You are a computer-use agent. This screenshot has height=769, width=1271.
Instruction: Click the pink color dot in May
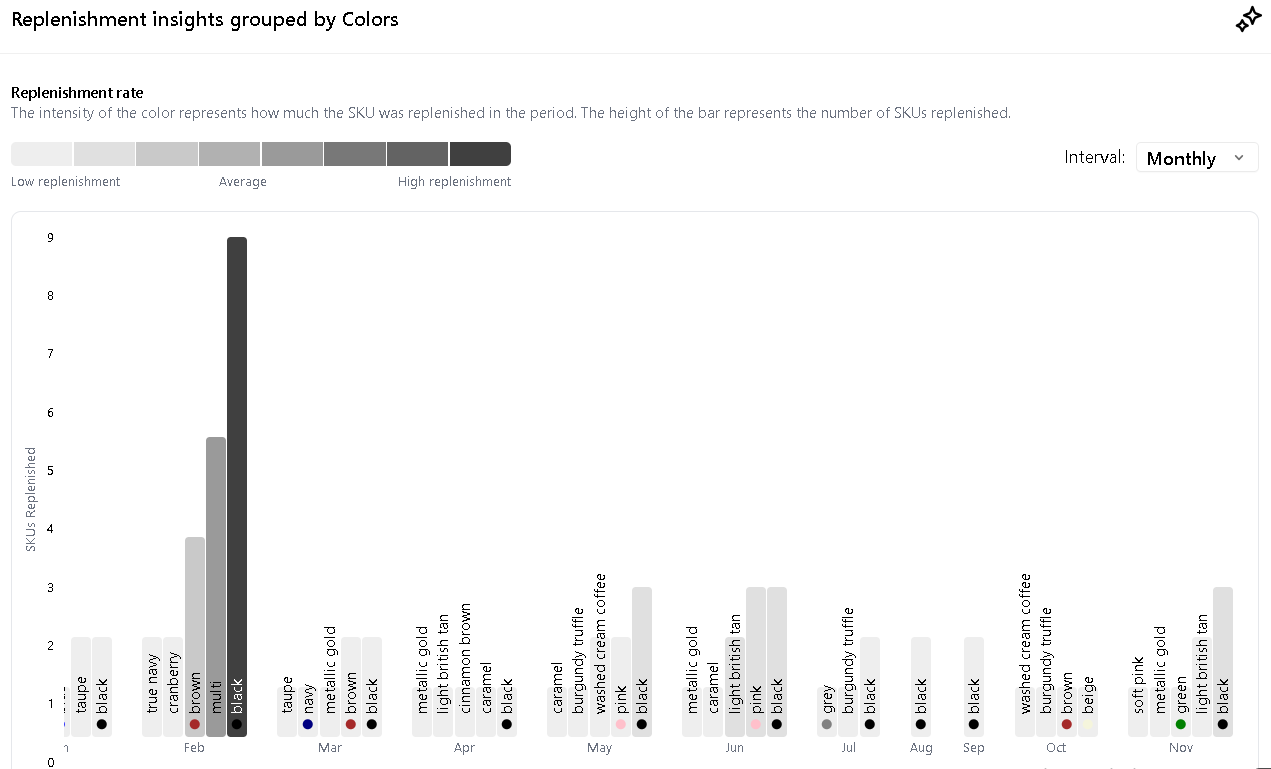621,724
